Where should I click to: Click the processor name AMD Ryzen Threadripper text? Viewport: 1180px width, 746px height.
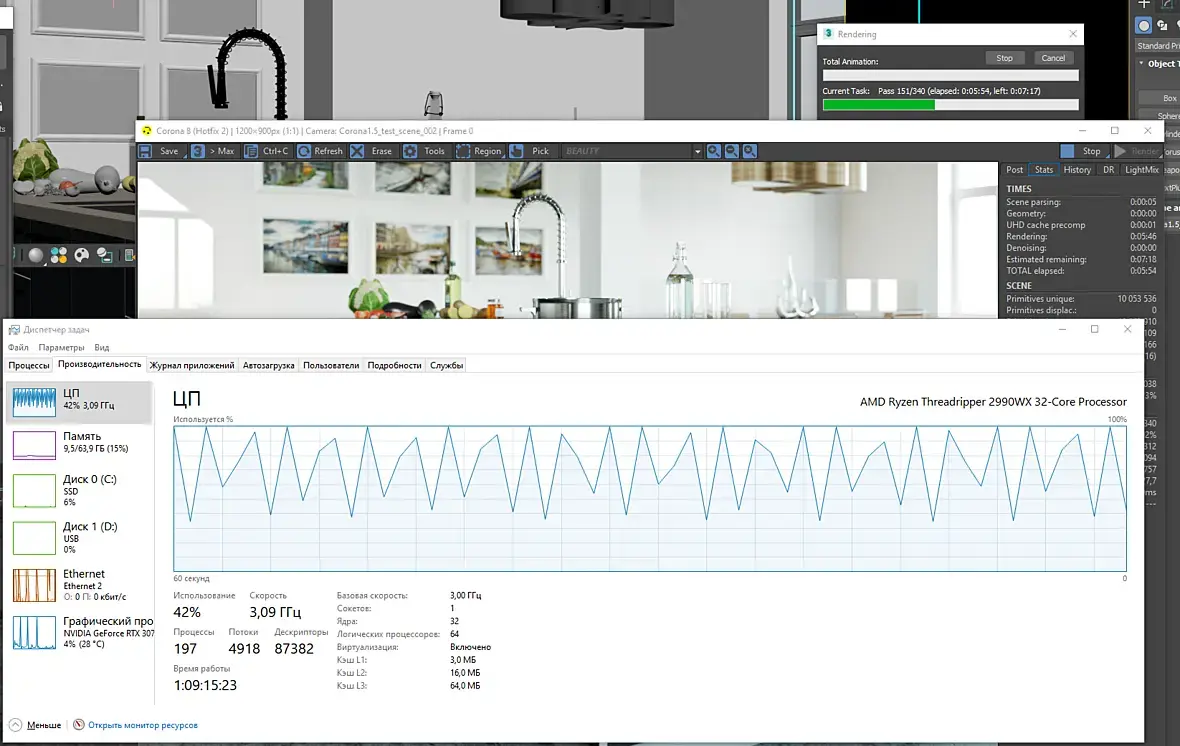point(993,402)
